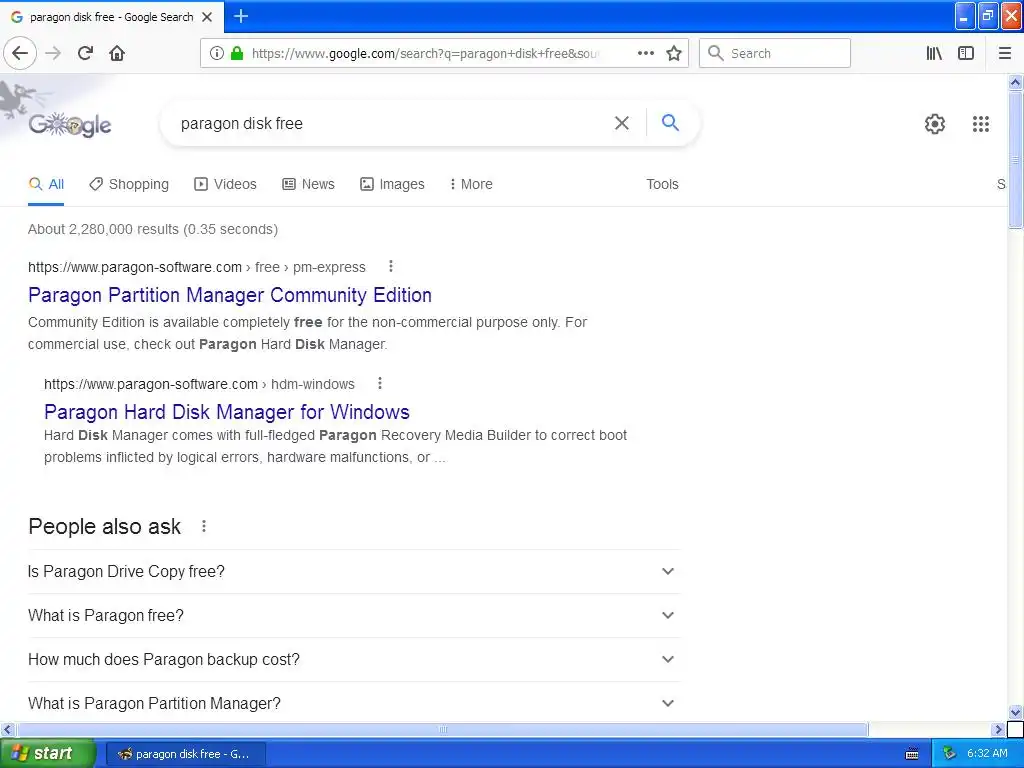
Task: Open the Windows Start menu
Action: (x=48, y=754)
